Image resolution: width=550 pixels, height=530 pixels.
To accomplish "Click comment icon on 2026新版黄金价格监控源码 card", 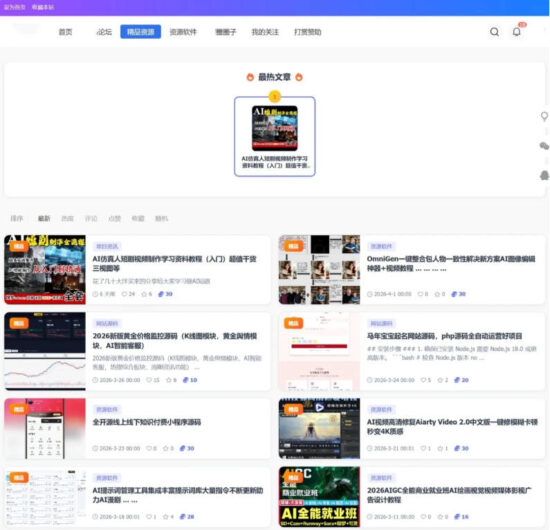I will [149, 380].
